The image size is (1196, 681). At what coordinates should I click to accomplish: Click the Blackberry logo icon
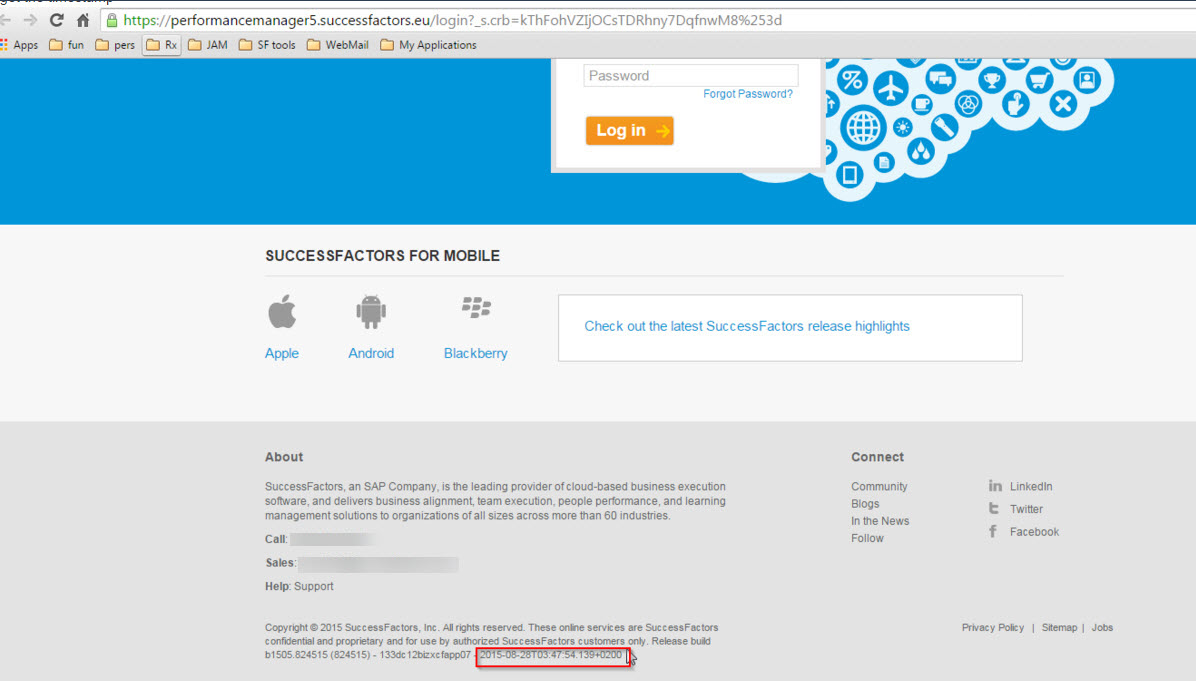point(476,307)
